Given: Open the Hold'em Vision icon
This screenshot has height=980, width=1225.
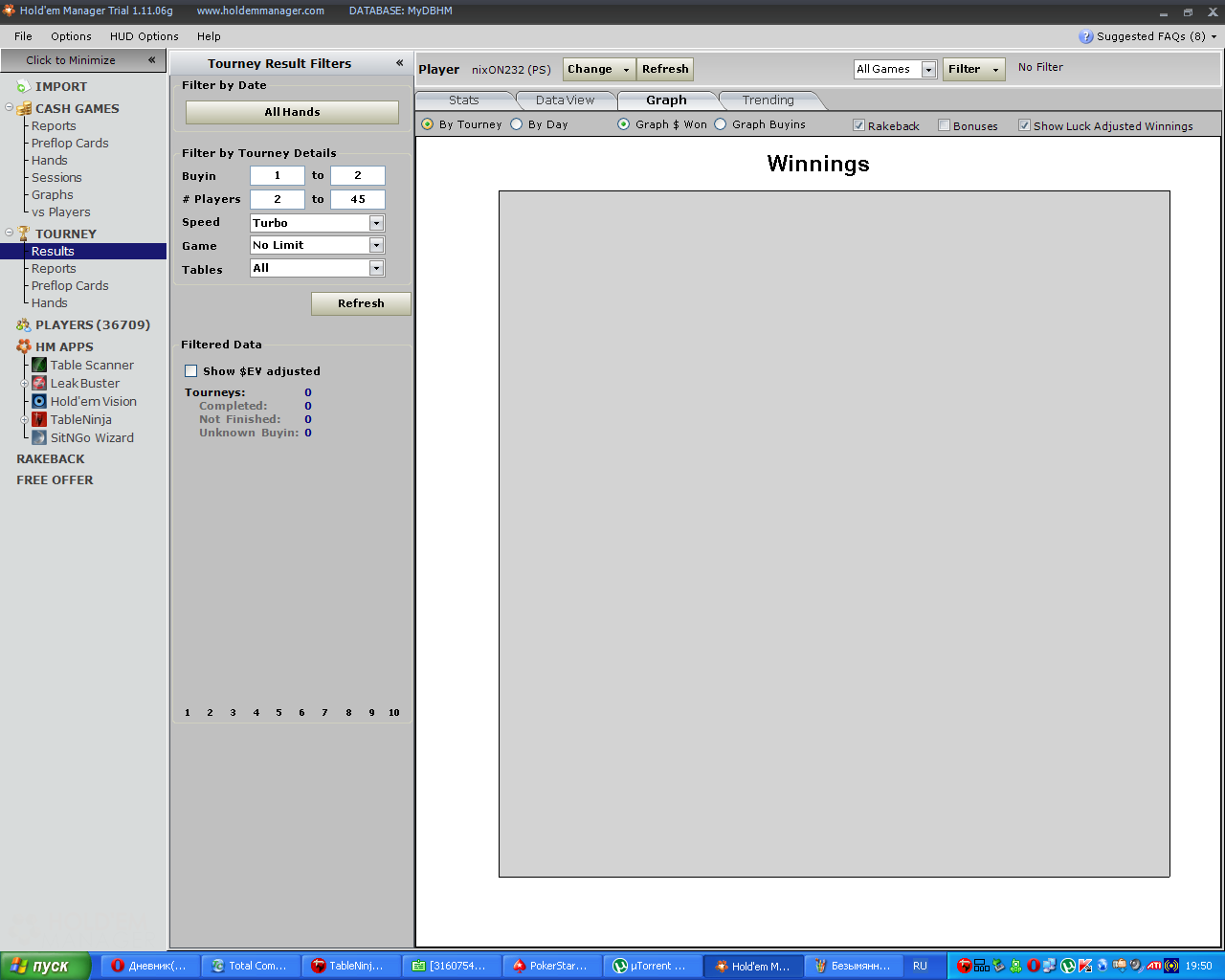Looking at the screenshot, I should [39, 401].
